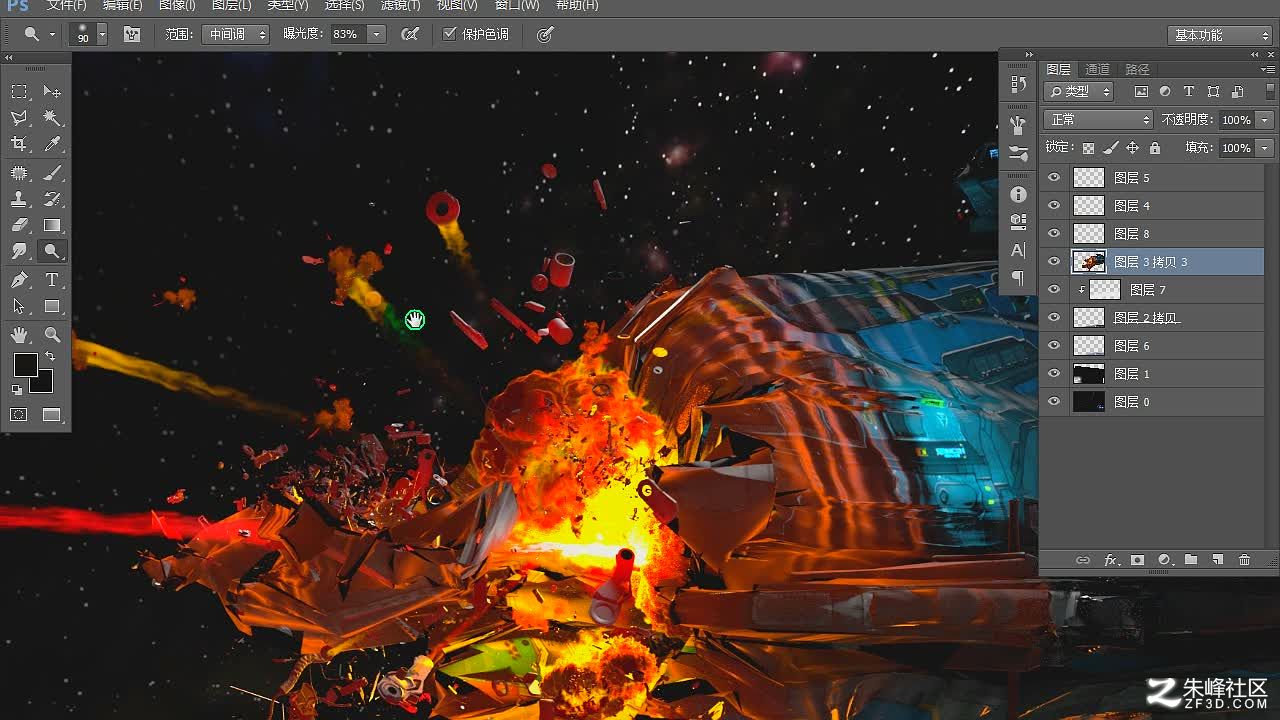This screenshot has height=720, width=1280.
Task: Toggle tablet pressure controls size
Action: point(544,34)
